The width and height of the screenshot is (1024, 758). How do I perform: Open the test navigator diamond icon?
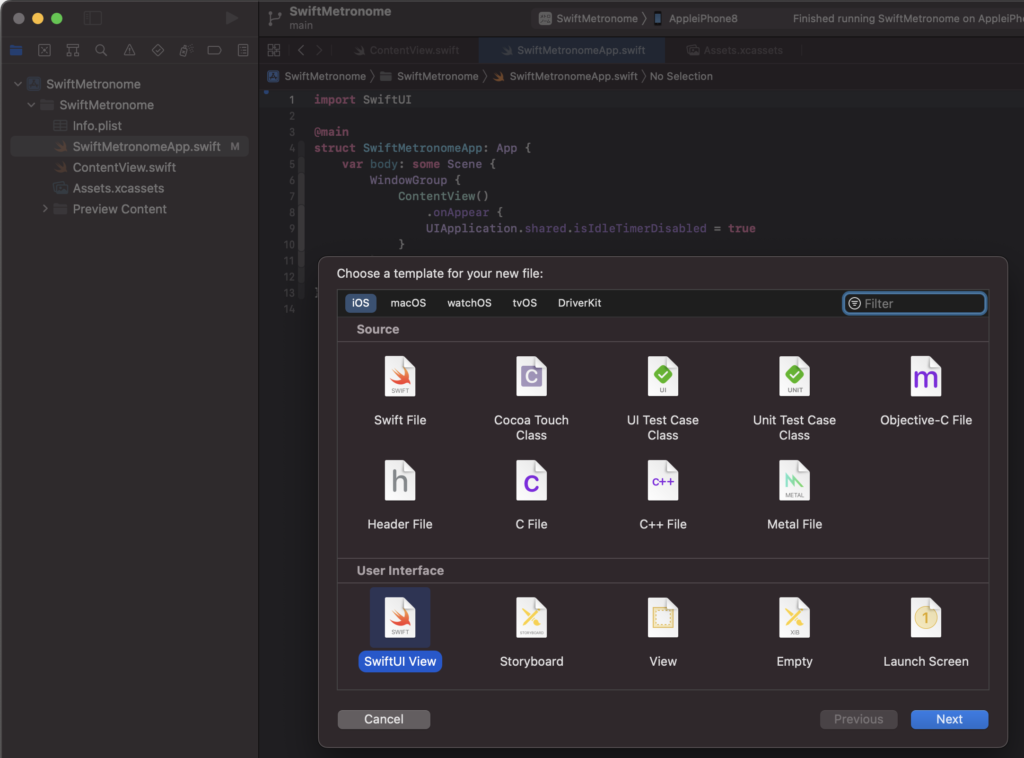157,50
